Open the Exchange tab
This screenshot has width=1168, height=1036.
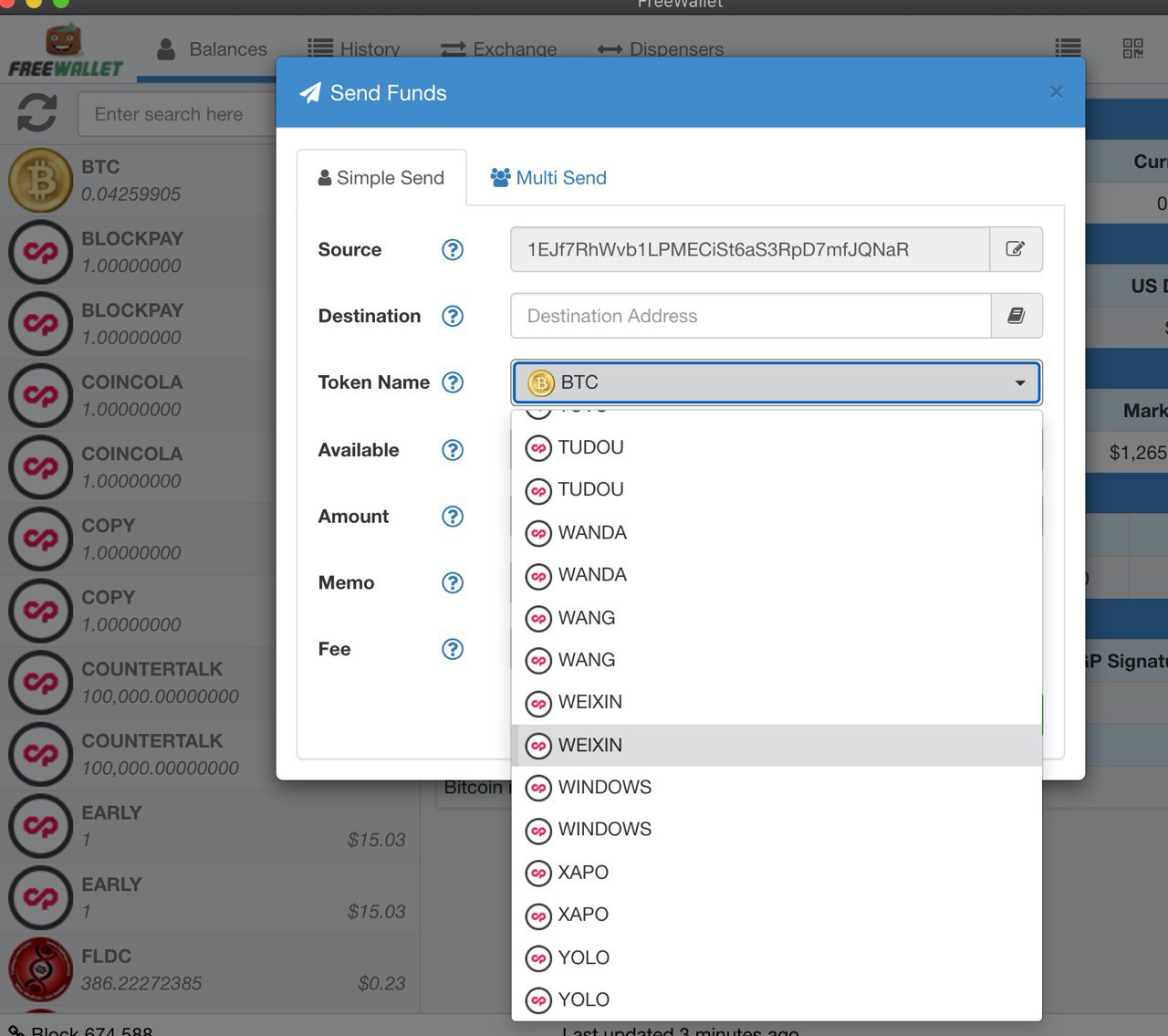[x=498, y=49]
